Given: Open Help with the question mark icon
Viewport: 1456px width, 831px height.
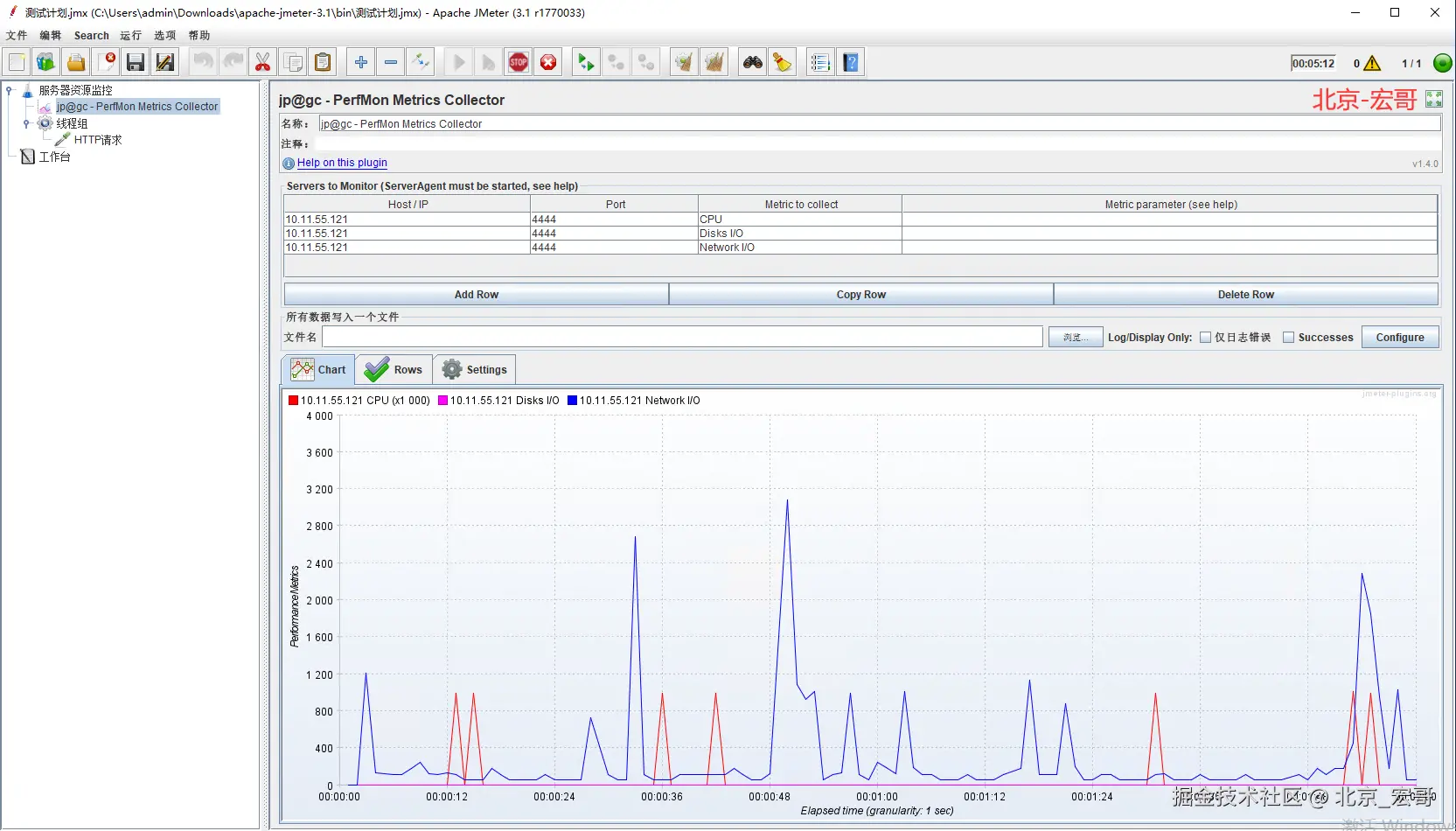Looking at the screenshot, I should [851, 62].
